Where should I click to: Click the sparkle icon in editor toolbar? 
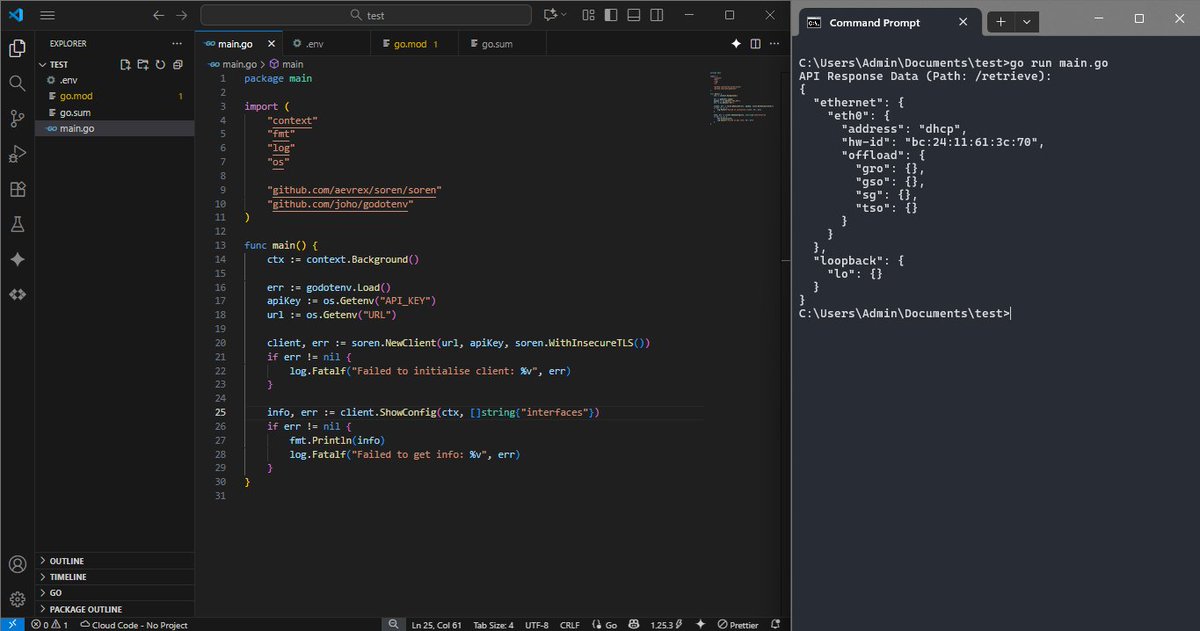click(x=737, y=44)
